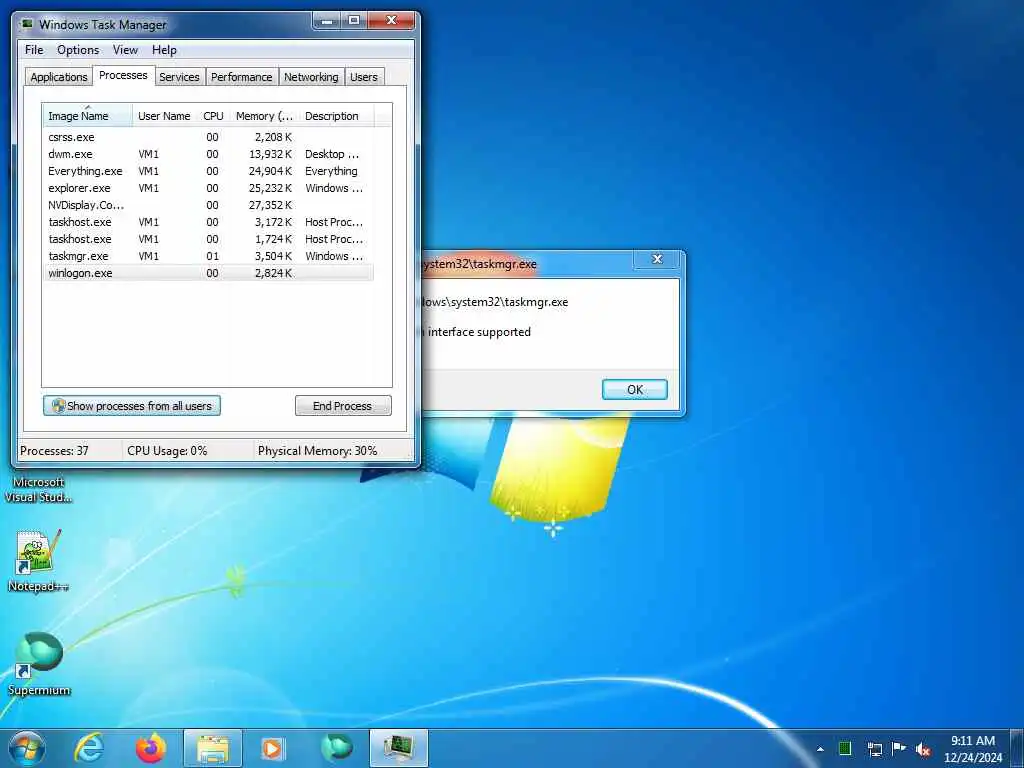Maximize the Windows Task Manager window
This screenshot has width=1024, height=768.
(353, 21)
